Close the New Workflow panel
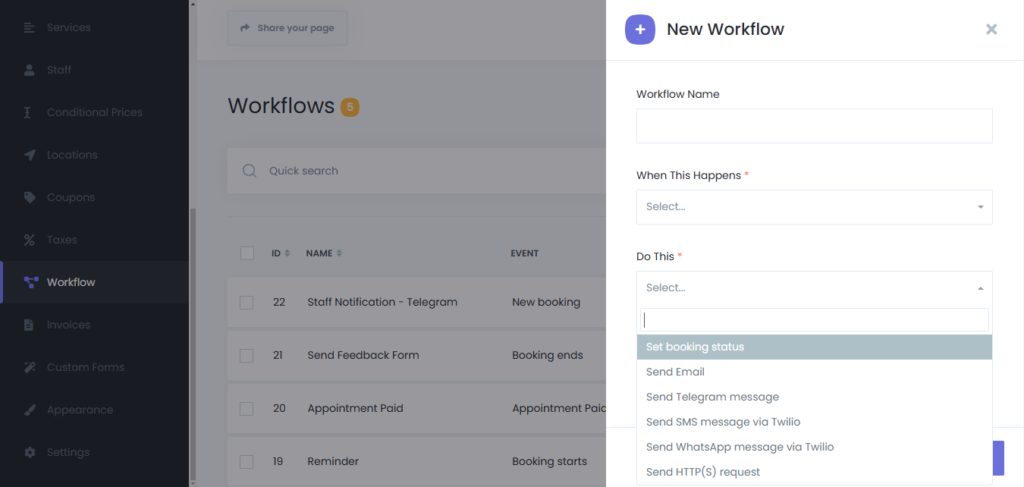The width and height of the screenshot is (1024, 487). click(x=991, y=29)
